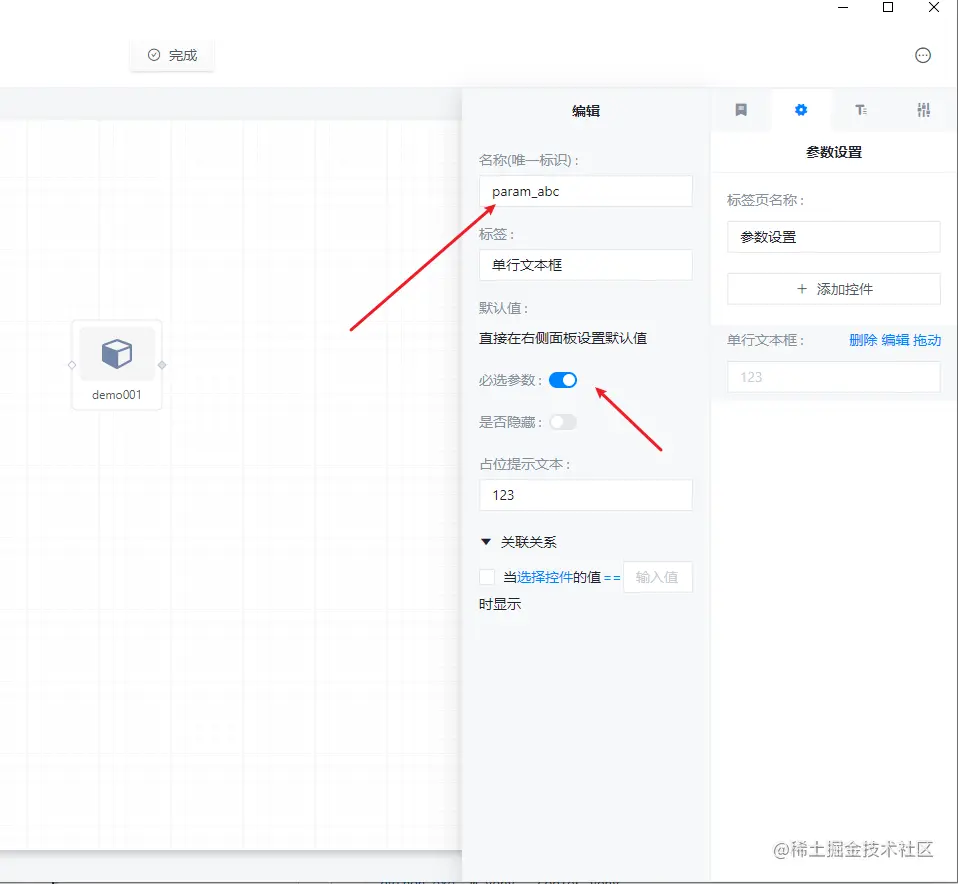Image resolution: width=958 pixels, height=884 pixels.
Task: Close the window
Action: click(x=934, y=7)
